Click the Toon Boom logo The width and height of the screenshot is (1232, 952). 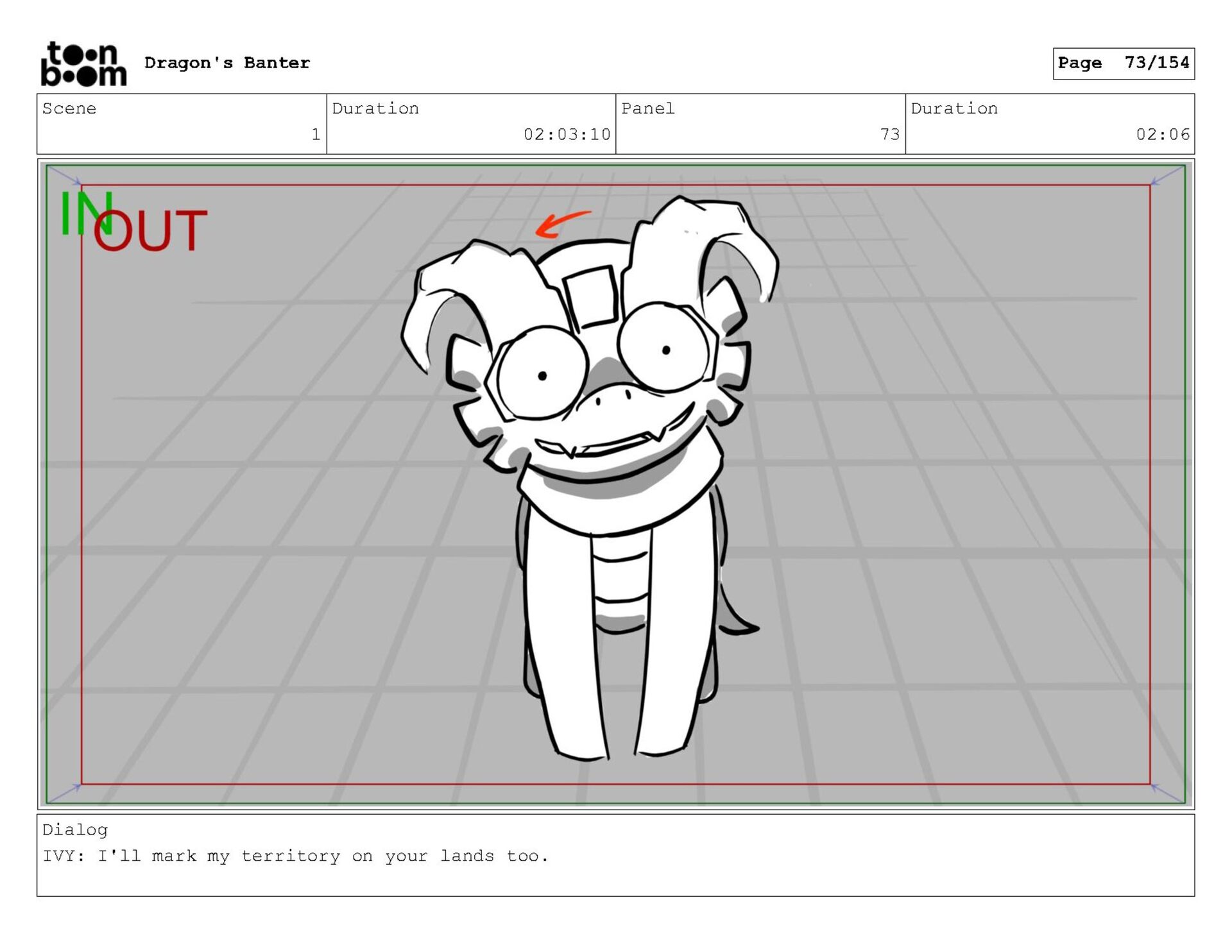(x=83, y=64)
